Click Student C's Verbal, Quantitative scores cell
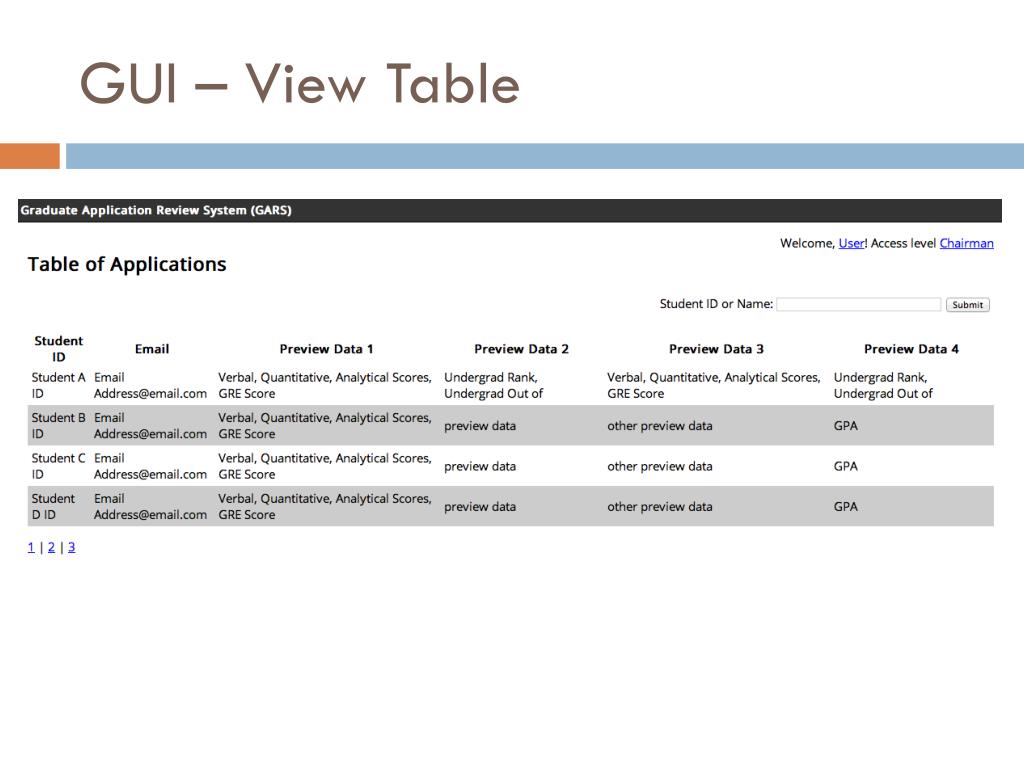The width and height of the screenshot is (1024, 768). pos(325,466)
